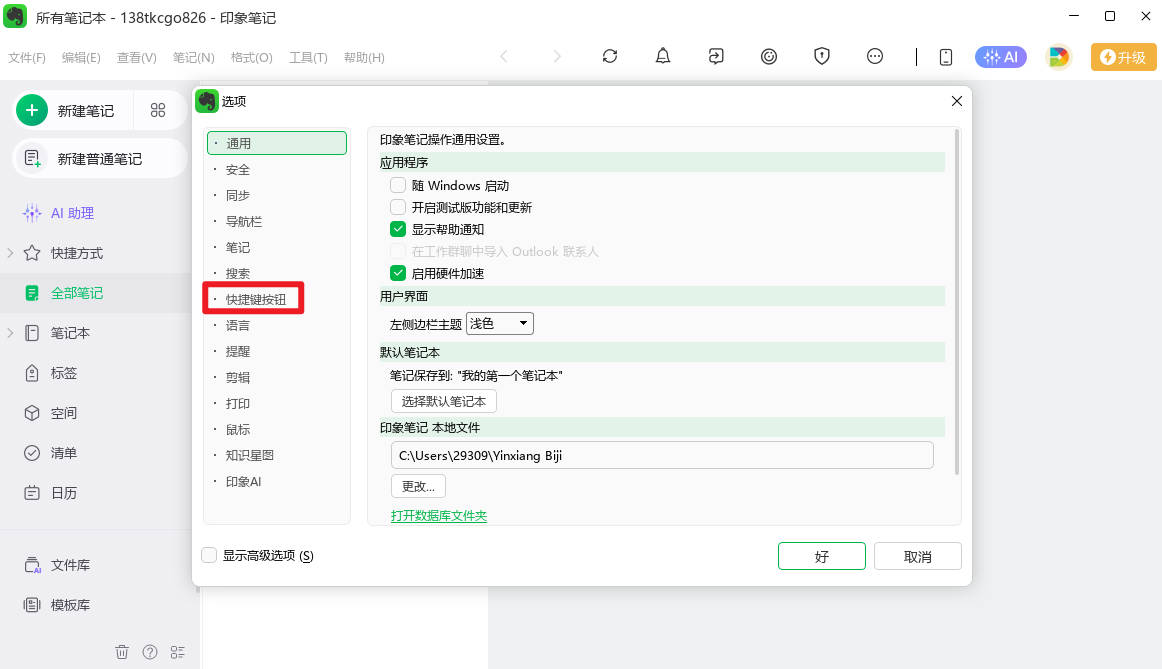Toggle 显示高级选项 checkbox
Viewport: 1162px width, 669px height.
(x=209, y=555)
